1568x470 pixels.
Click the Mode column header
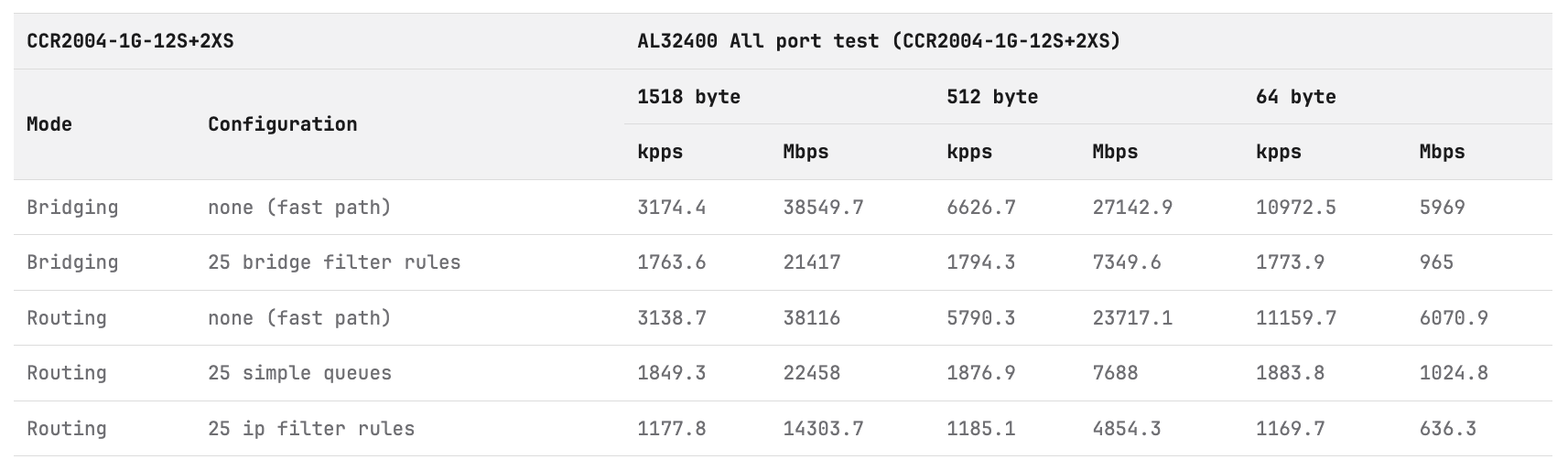tap(49, 124)
